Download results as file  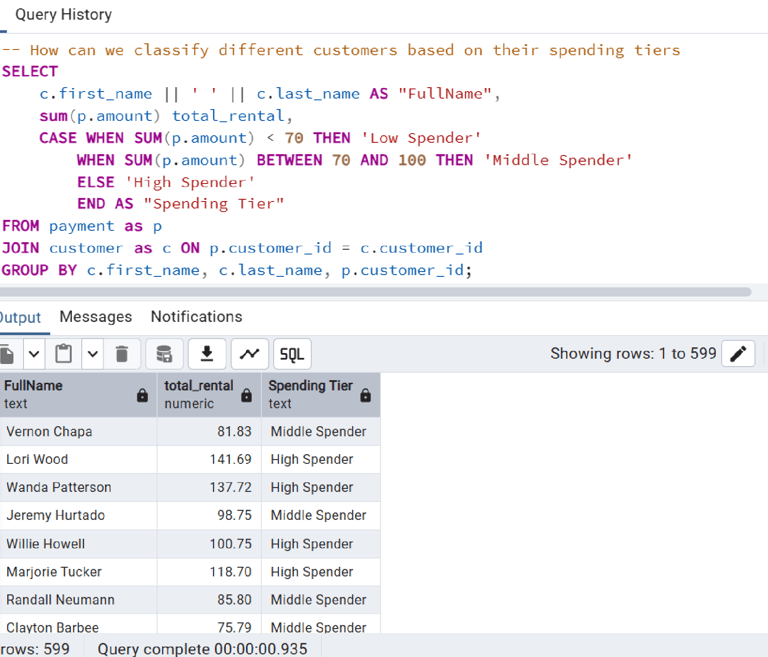[207, 353]
